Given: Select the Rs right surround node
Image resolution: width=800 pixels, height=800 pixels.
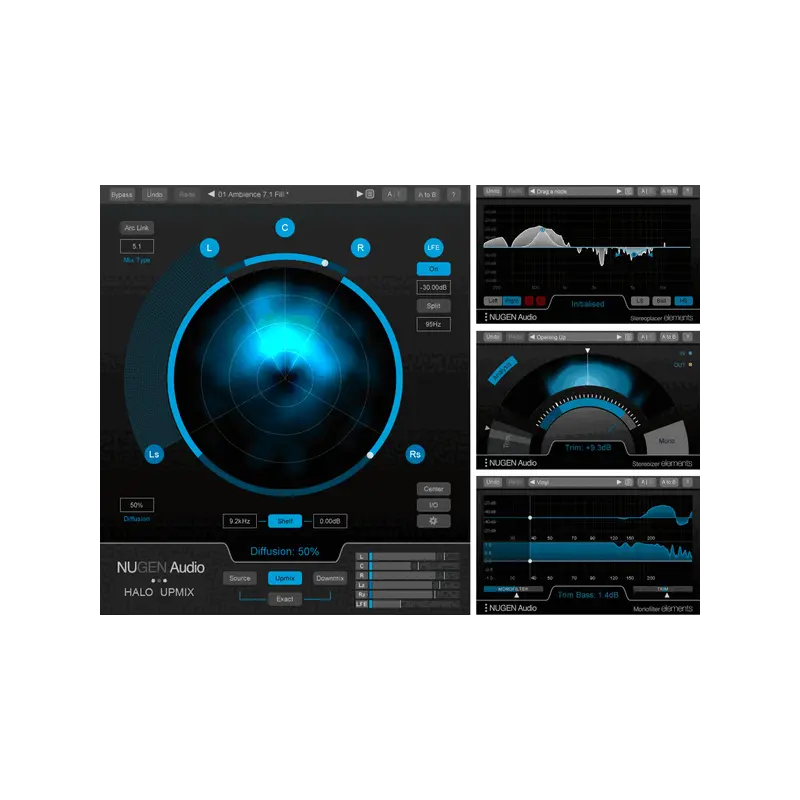Looking at the screenshot, I should pyautogui.click(x=415, y=454).
